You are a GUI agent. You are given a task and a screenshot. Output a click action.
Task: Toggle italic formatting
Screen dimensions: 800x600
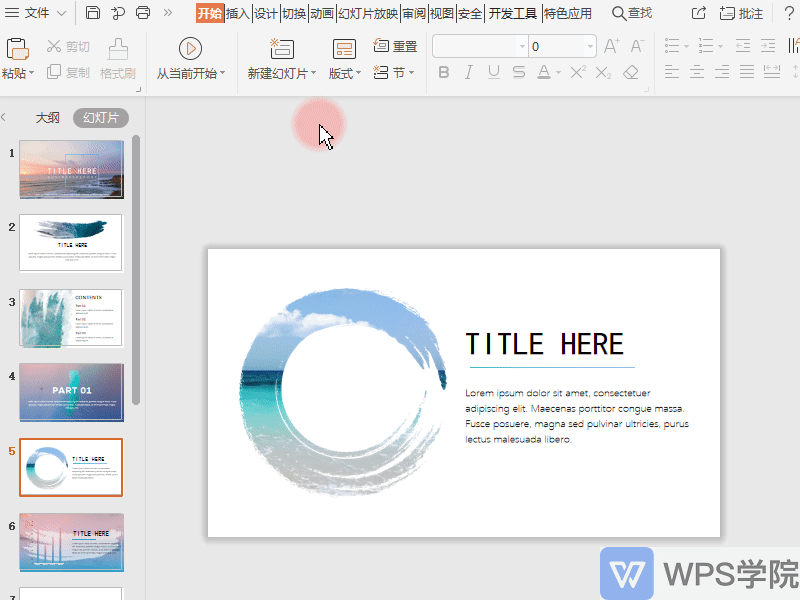(467, 71)
